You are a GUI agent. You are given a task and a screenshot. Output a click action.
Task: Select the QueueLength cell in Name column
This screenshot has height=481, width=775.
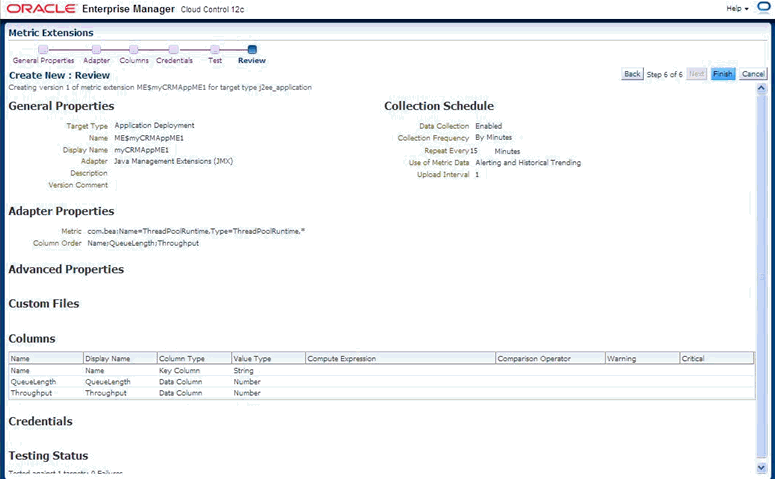pos(33,382)
